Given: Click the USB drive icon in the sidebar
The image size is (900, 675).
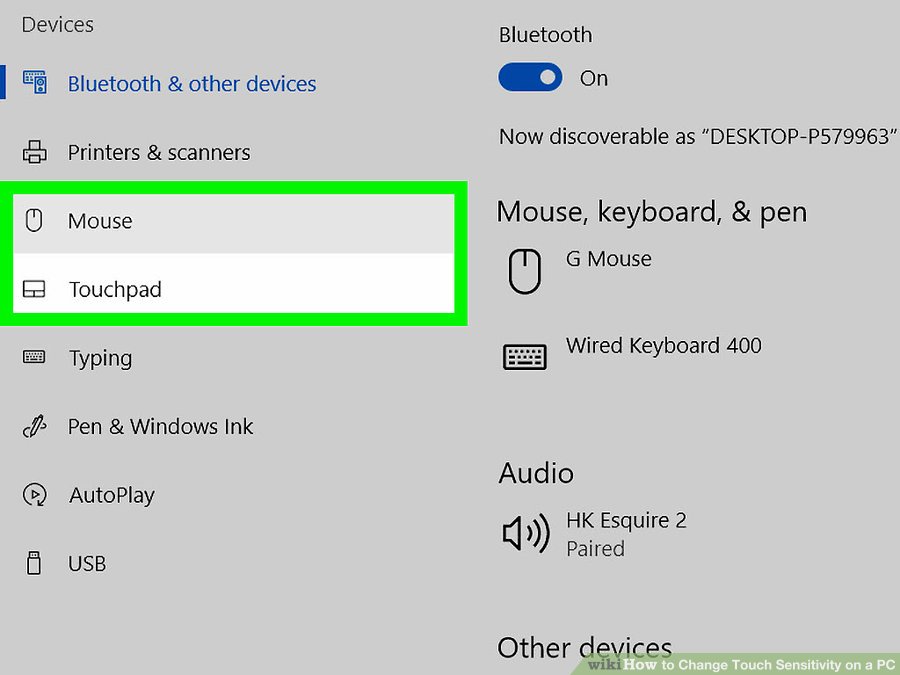Looking at the screenshot, I should click(x=34, y=563).
